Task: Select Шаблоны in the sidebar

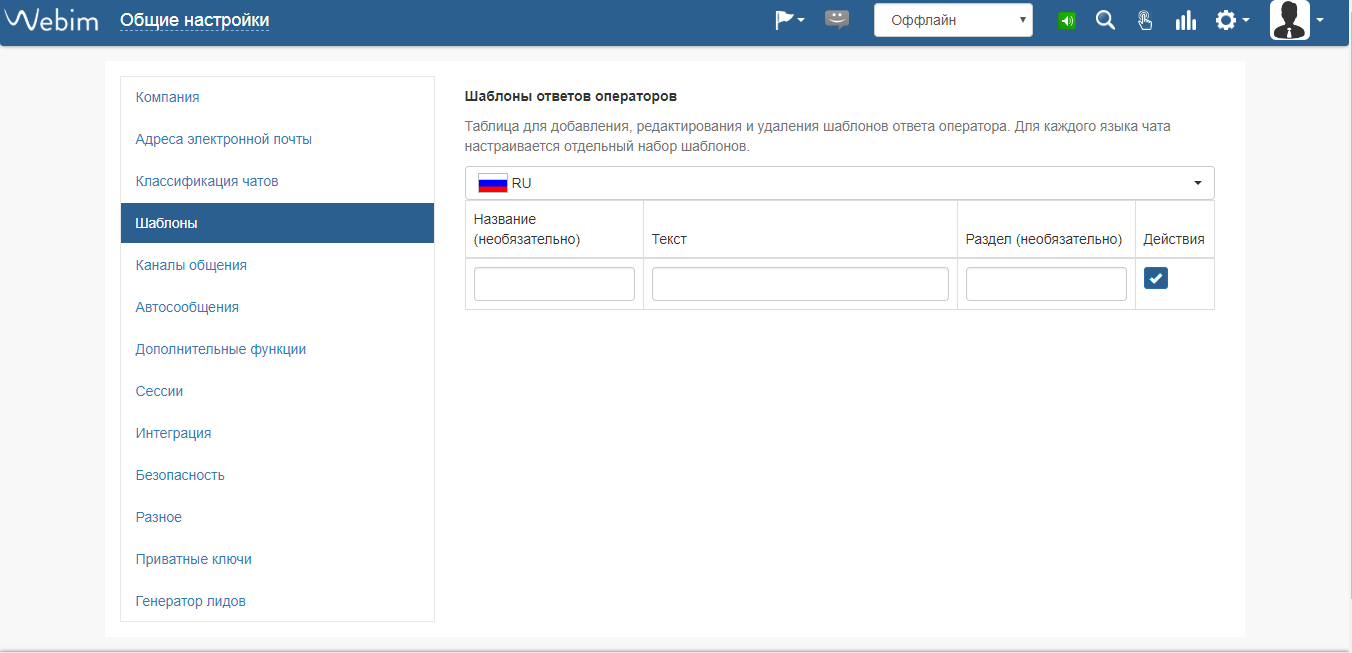Action: click(x=166, y=223)
